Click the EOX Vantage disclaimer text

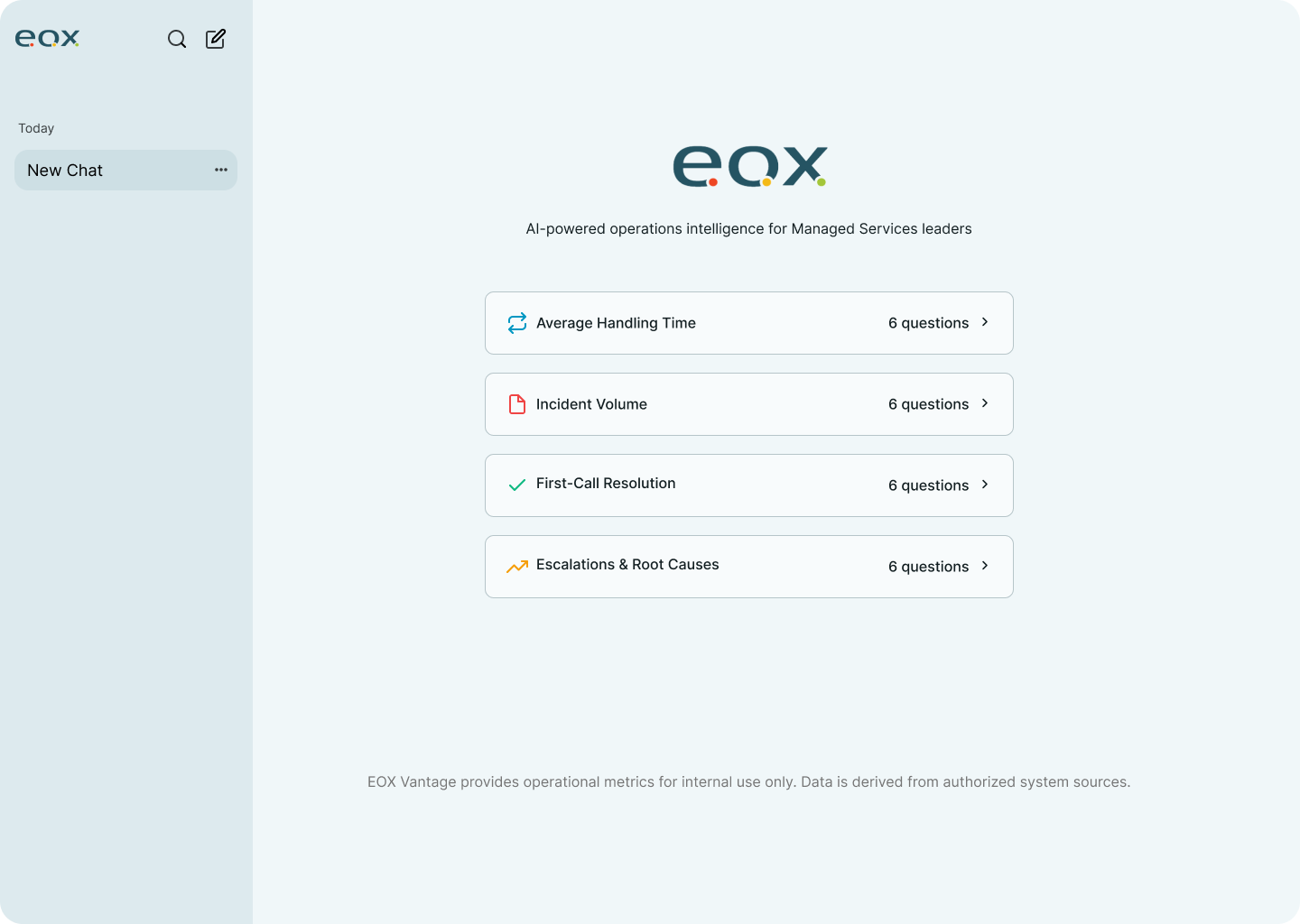point(749,782)
